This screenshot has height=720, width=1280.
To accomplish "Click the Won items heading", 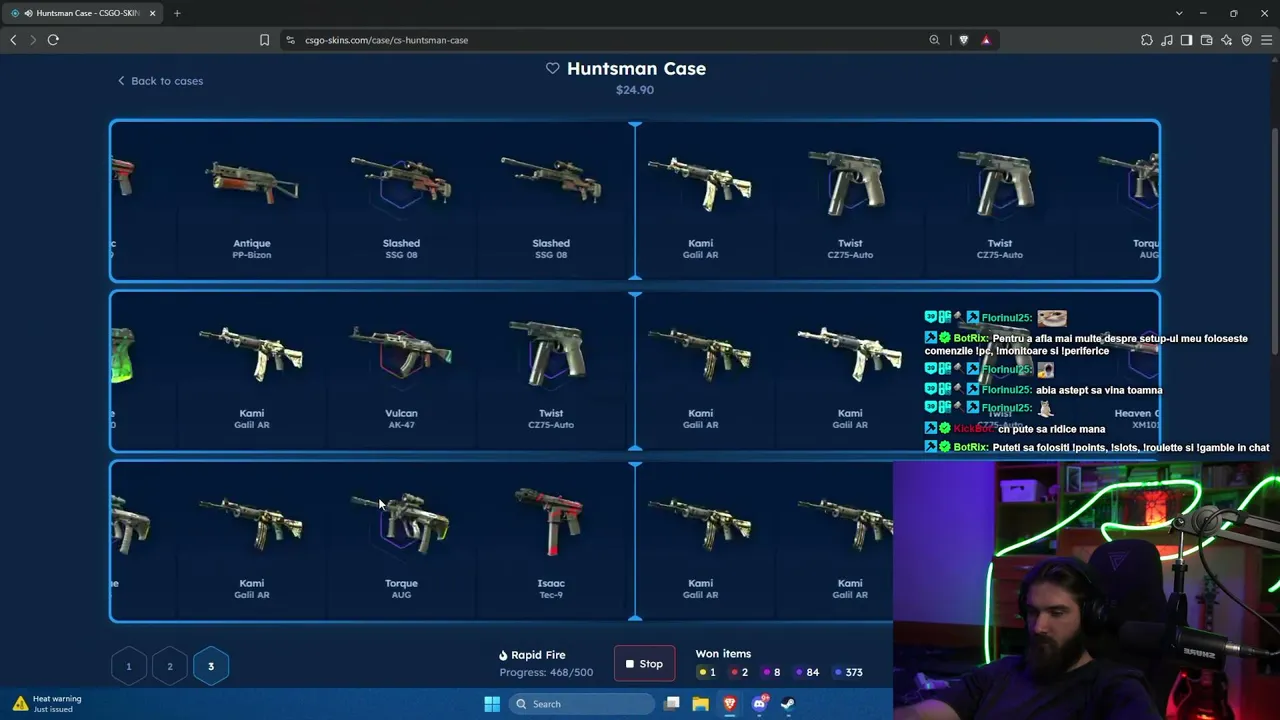I will [x=723, y=654].
